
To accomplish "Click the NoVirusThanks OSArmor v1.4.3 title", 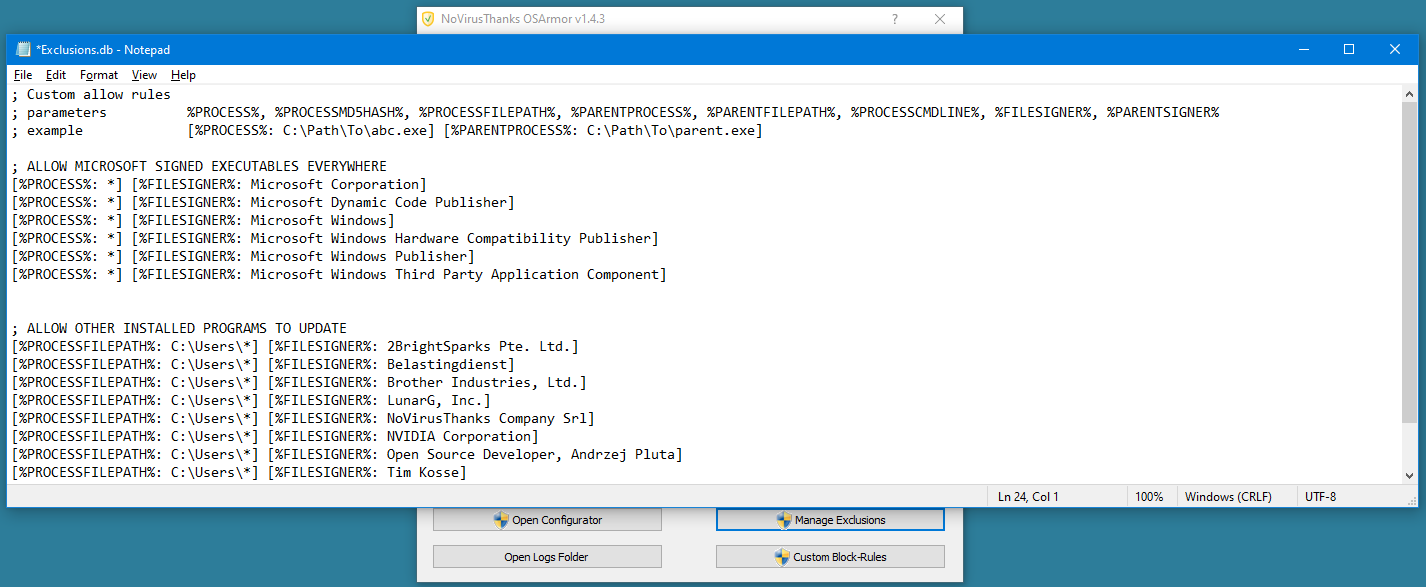I will pyautogui.click(x=523, y=19).
